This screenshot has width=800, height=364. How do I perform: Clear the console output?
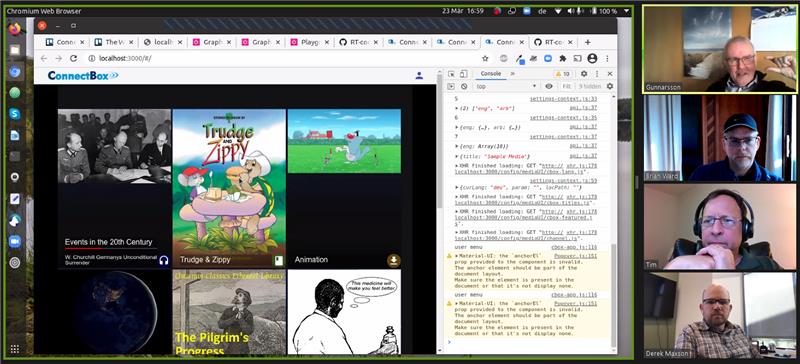point(464,86)
